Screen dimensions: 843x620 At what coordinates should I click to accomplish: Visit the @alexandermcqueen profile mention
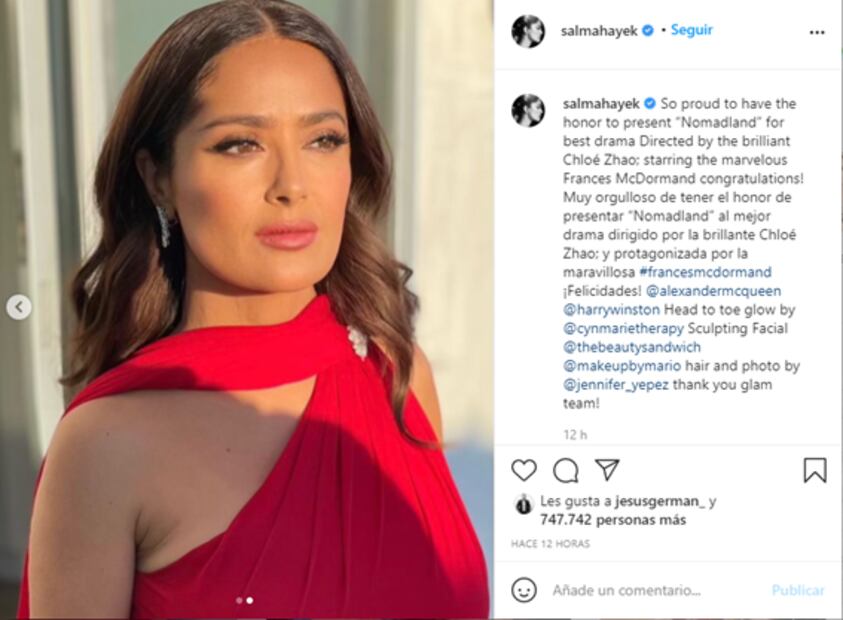pyautogui.click(x=713, y=291)
